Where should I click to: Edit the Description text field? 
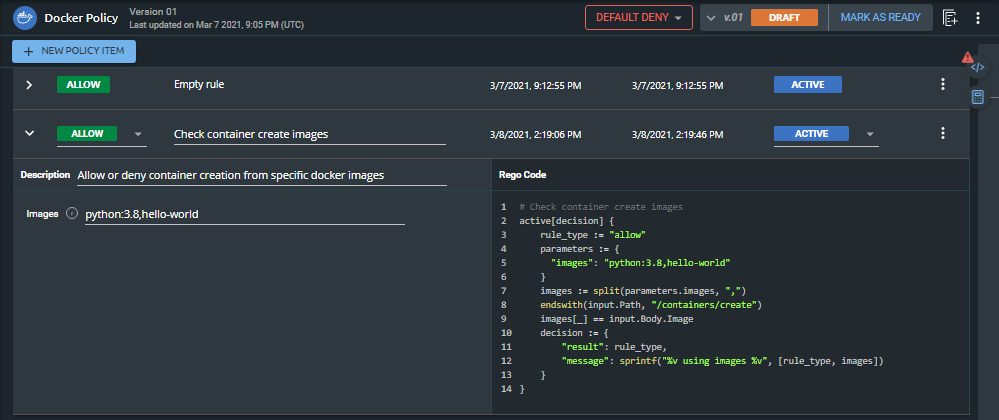click(x=260, y=176)
